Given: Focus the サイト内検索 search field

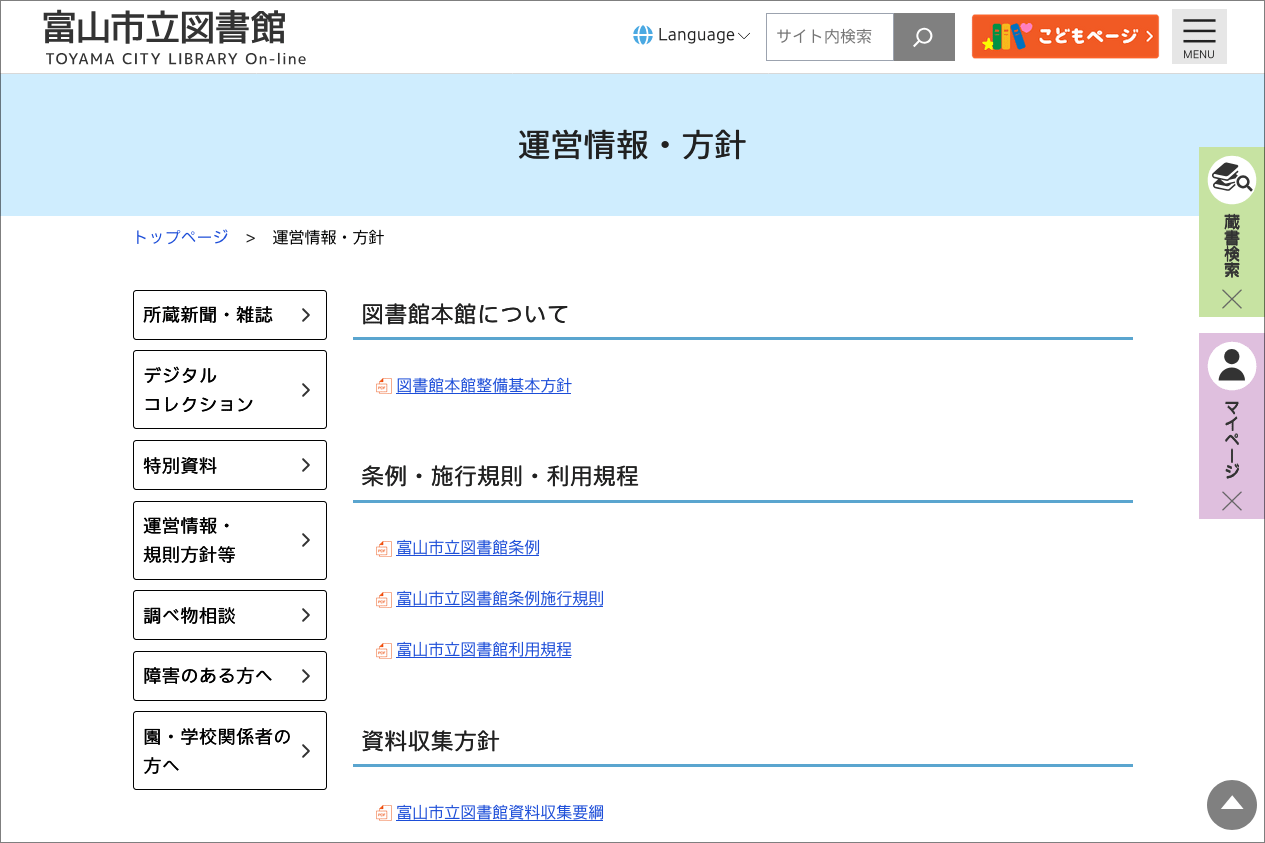Looking at the screenshot, I should tap(829, 37).
